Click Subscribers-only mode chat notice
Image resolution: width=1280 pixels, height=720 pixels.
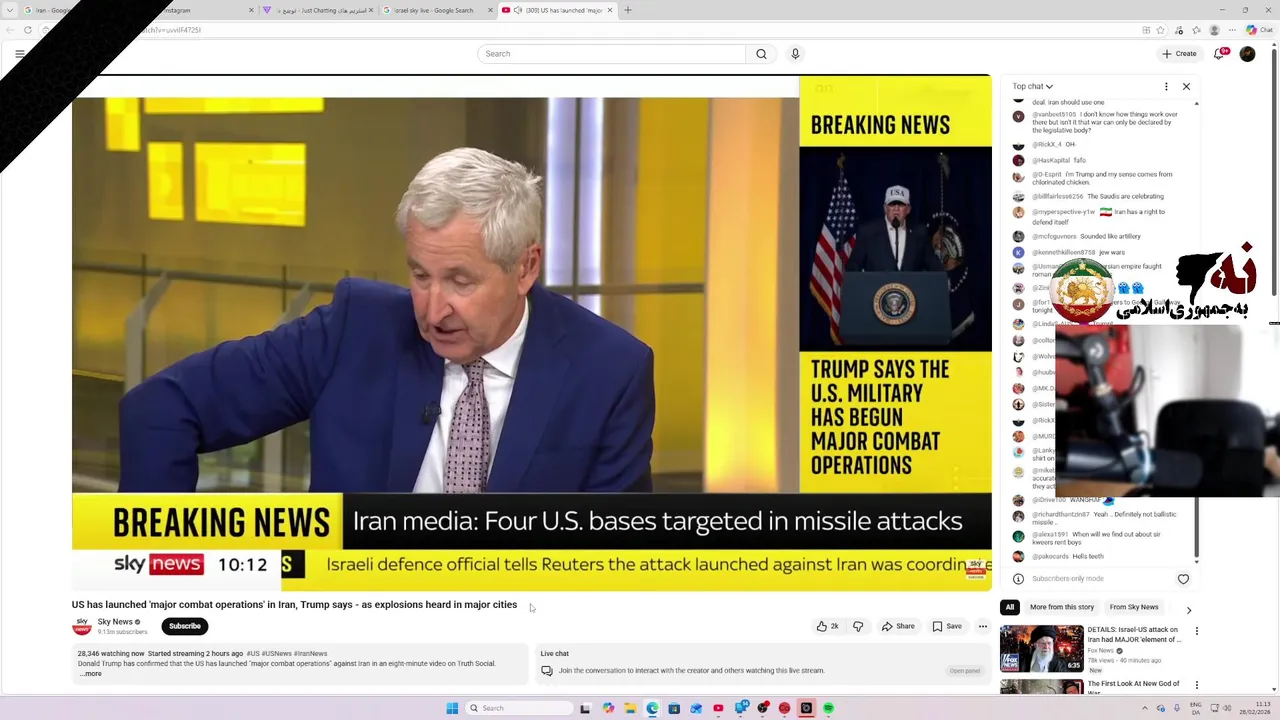[x=1067, y=579]
